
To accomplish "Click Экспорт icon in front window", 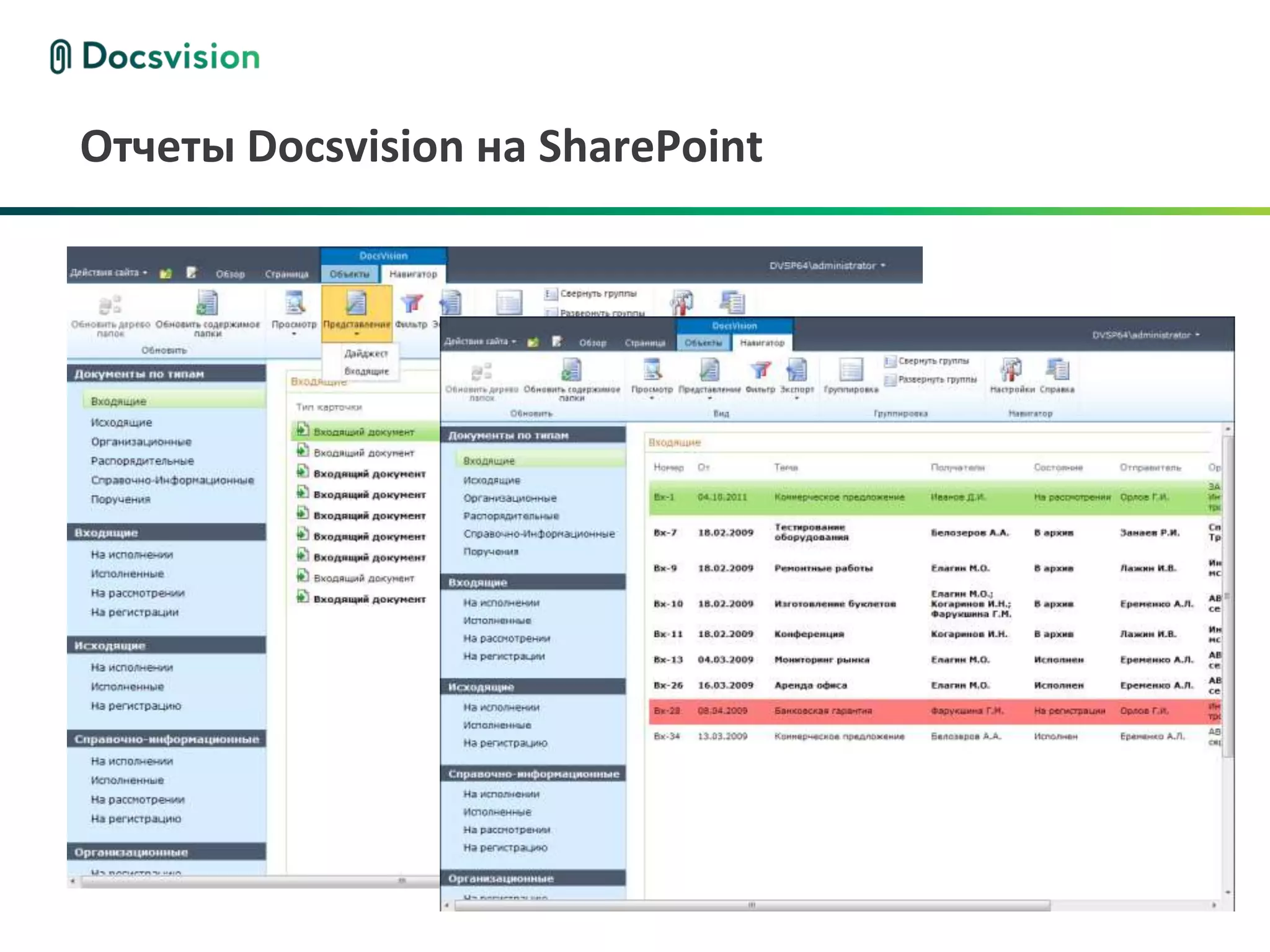I will [x=797, y=369].
